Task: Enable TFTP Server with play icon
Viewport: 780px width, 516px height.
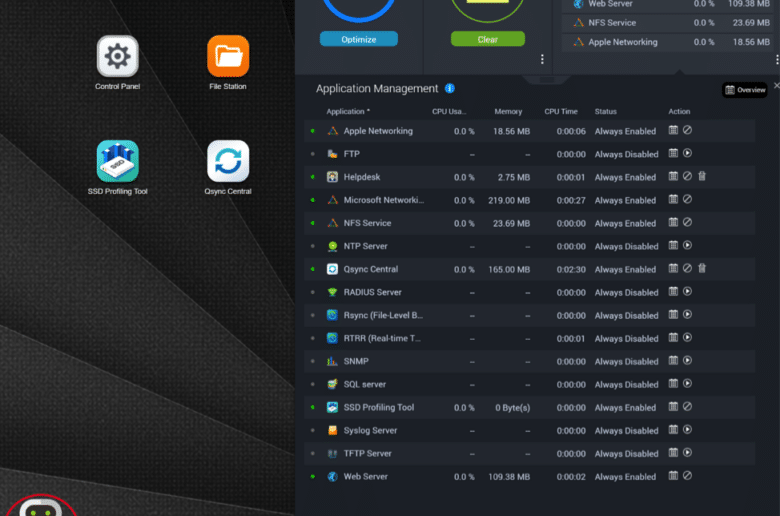Action: [x=687, y=453]
